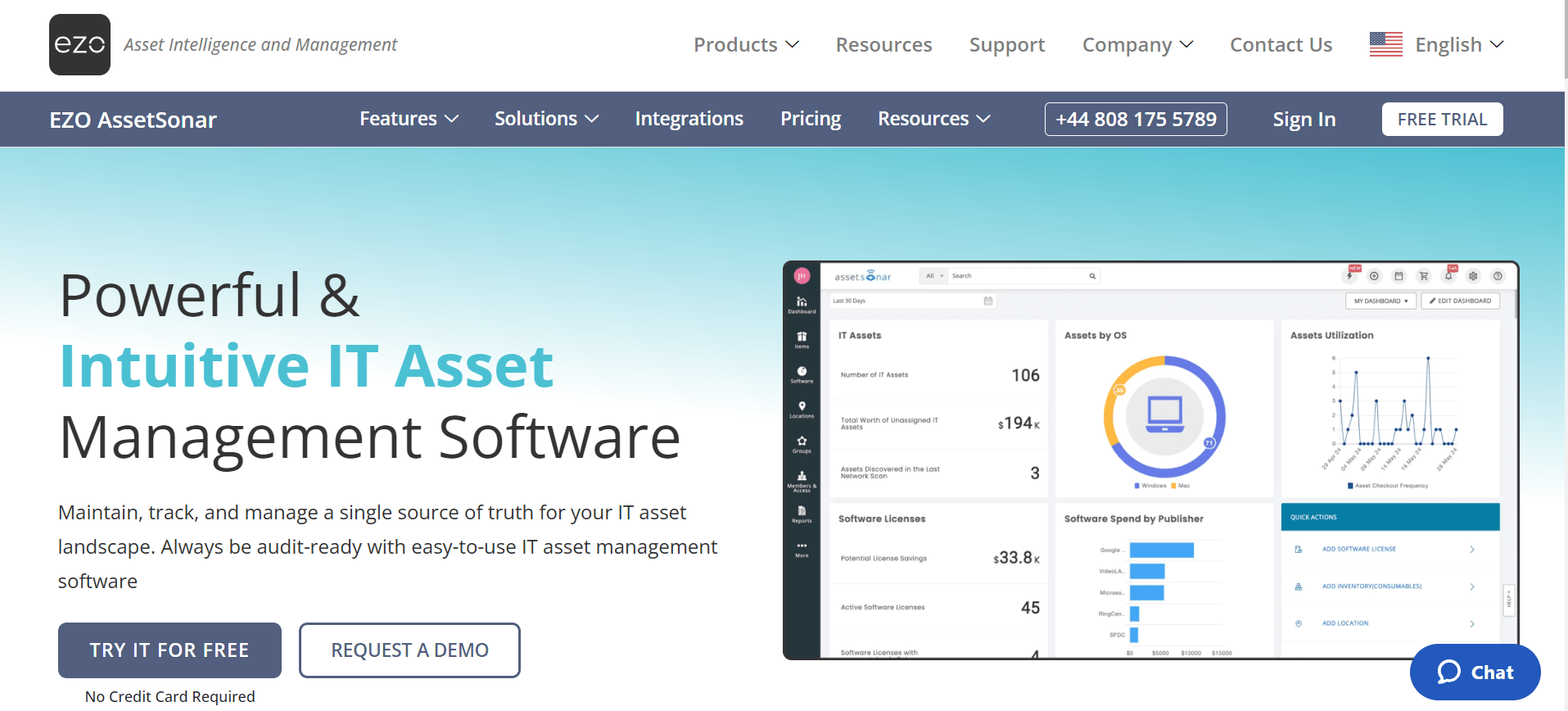
Task: Click the Sign In link
Action: pos(1304,120)
